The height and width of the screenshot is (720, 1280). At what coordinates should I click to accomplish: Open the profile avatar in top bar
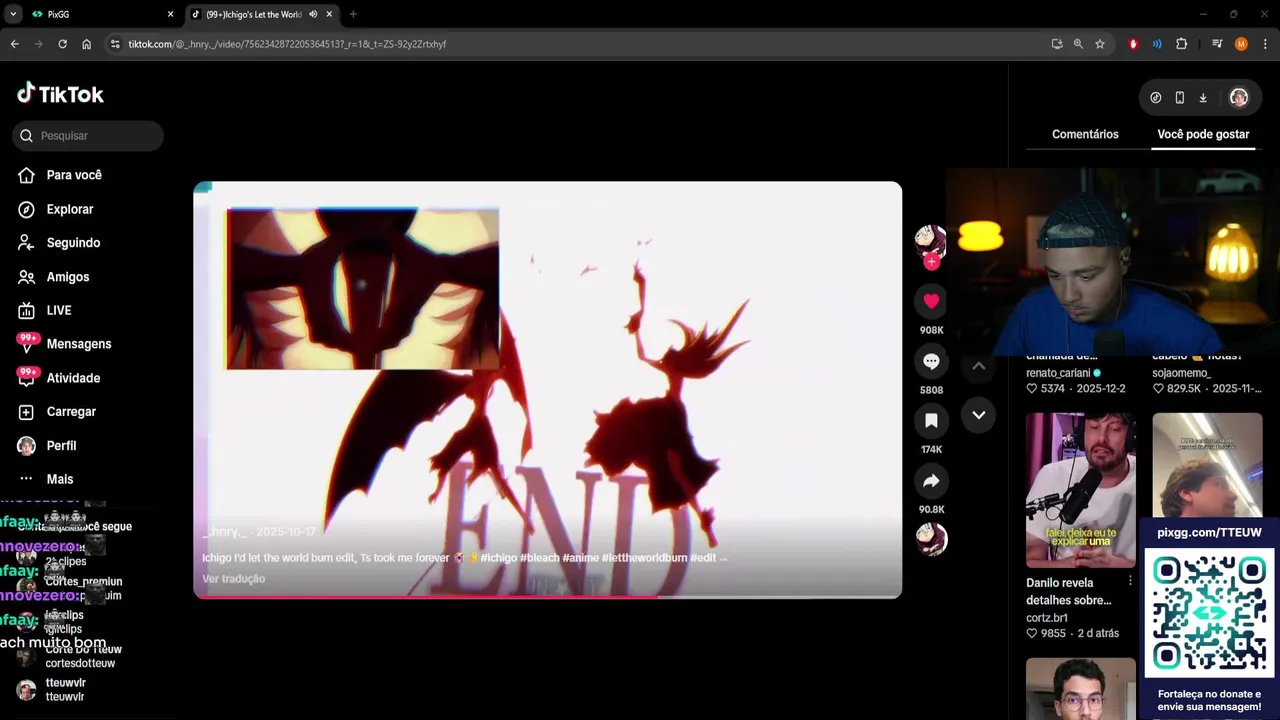point(1239,97)
